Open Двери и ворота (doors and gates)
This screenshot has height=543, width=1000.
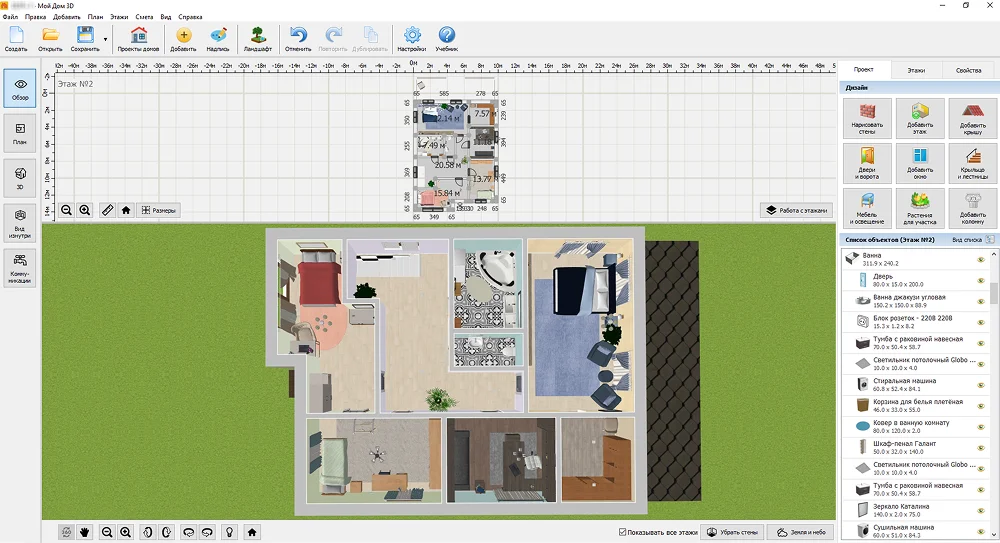click(868, 162)
